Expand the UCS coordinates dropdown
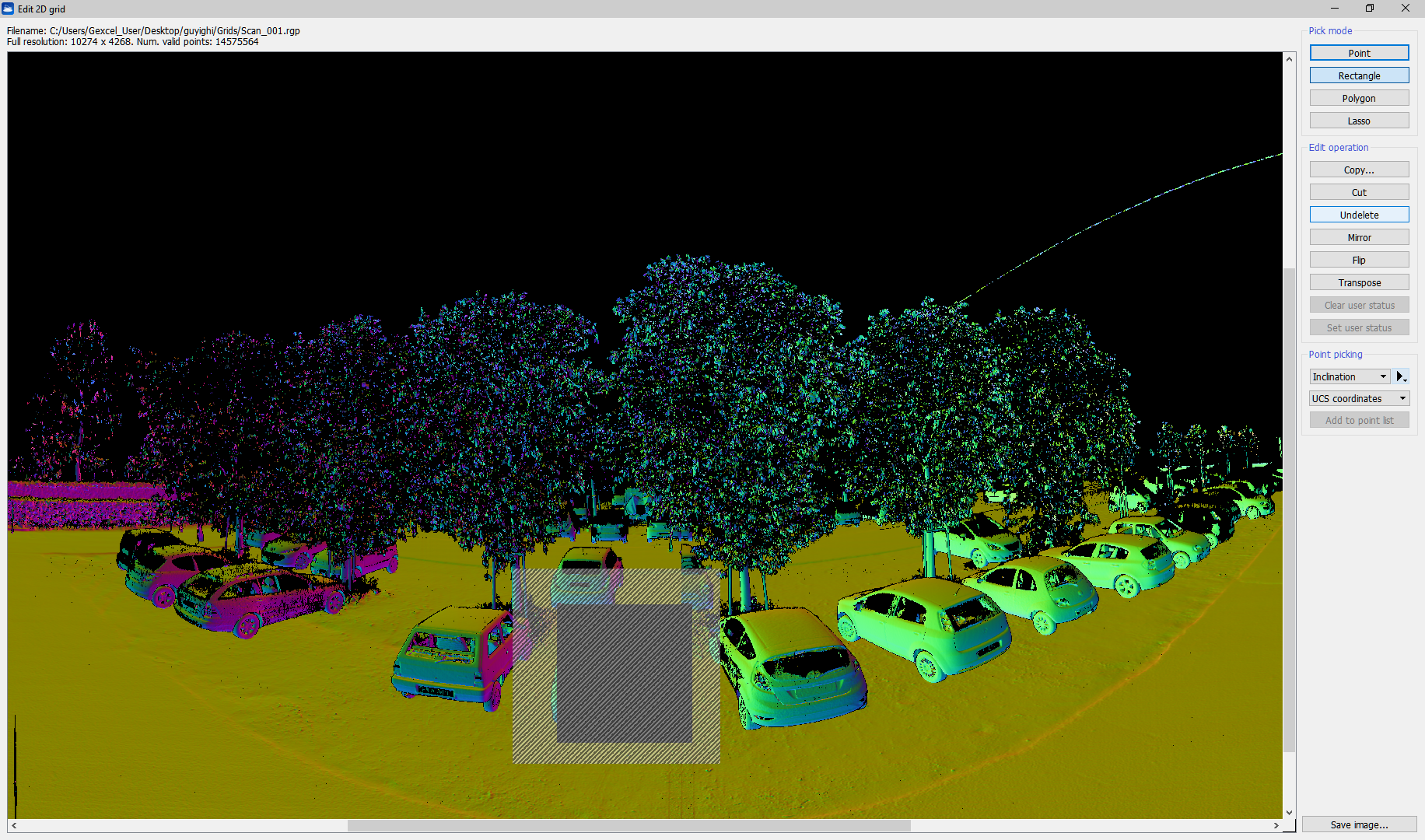 coord(1359,398)
